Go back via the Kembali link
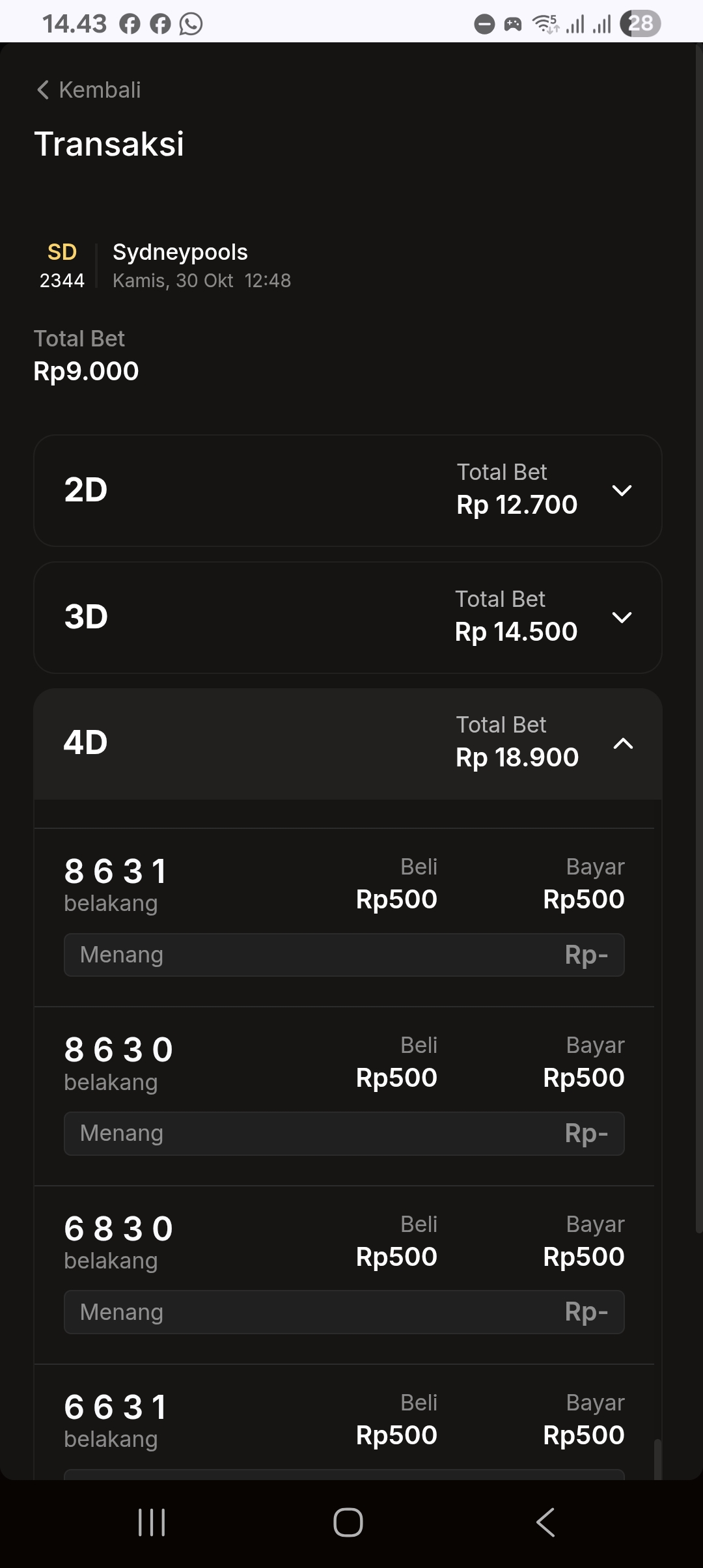This screenshot has height=1568, width=703. click(100, 90)
